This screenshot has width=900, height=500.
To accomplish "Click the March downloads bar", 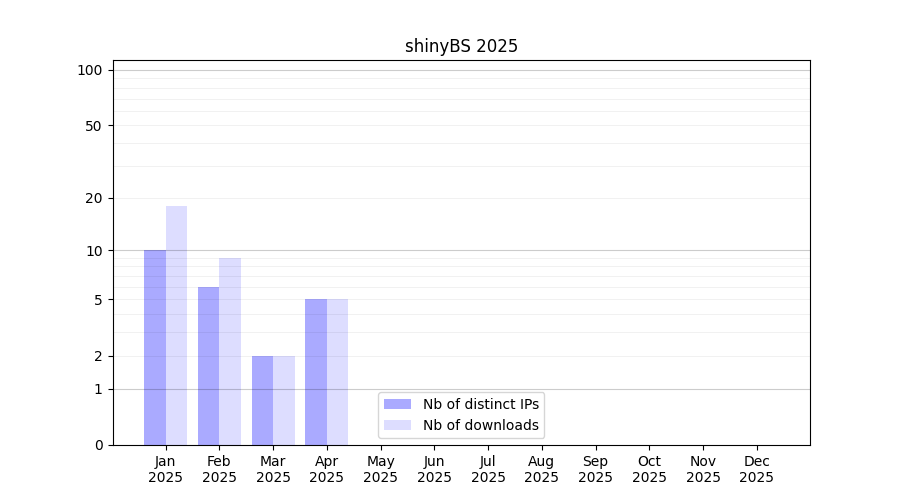I will (x=284, y=400).
